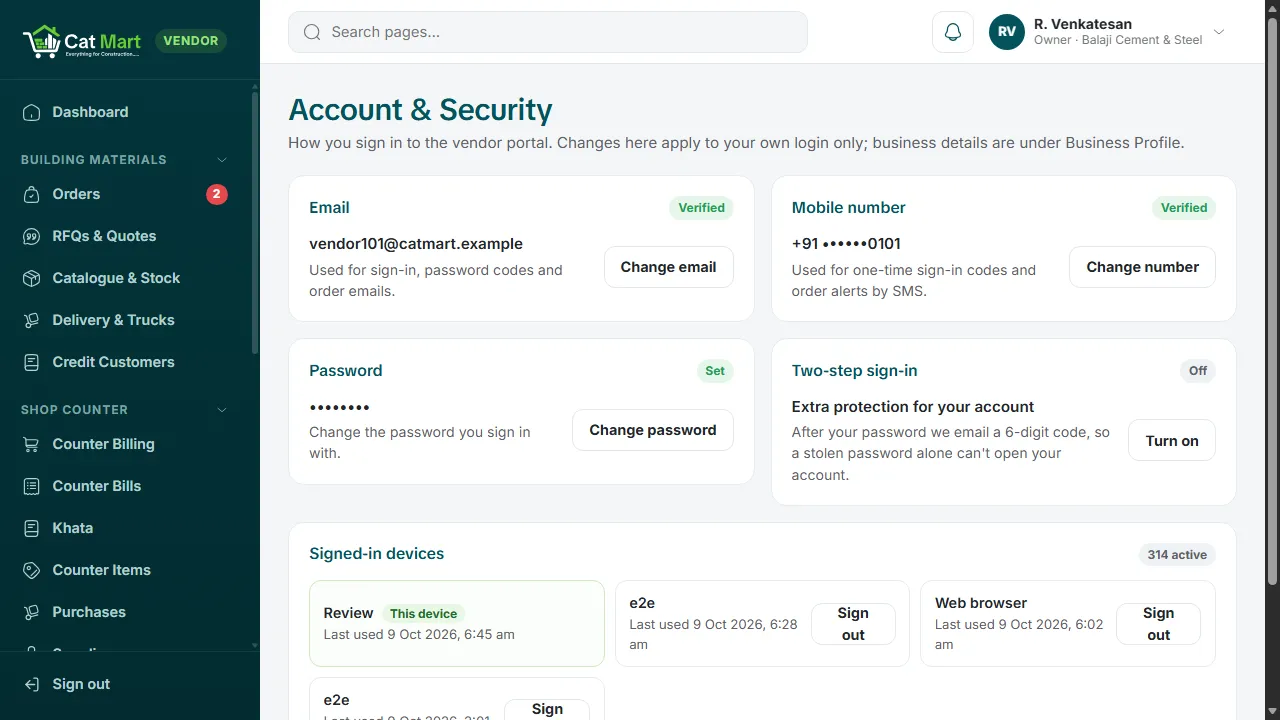The image size is (1280, 720).
Task: Click the Dashboard home icon
Action: [x=32, y=112]
